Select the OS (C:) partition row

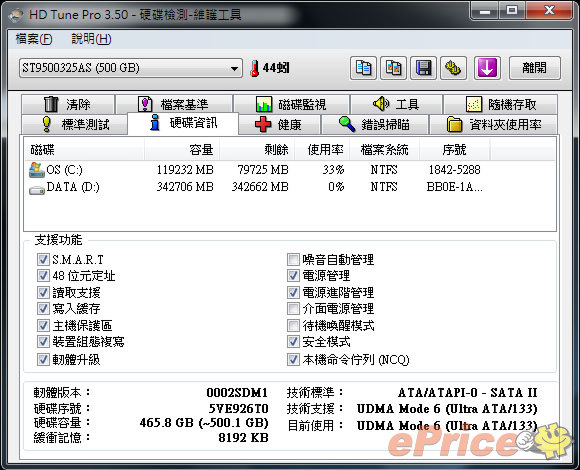pos(290,170)
